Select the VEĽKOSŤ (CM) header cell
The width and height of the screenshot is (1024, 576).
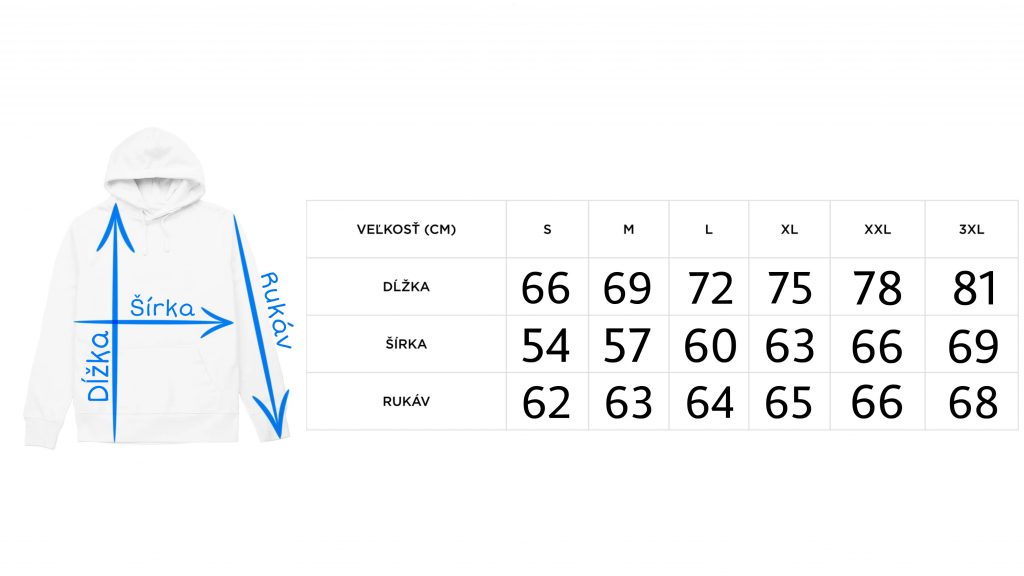pos(406,229)
